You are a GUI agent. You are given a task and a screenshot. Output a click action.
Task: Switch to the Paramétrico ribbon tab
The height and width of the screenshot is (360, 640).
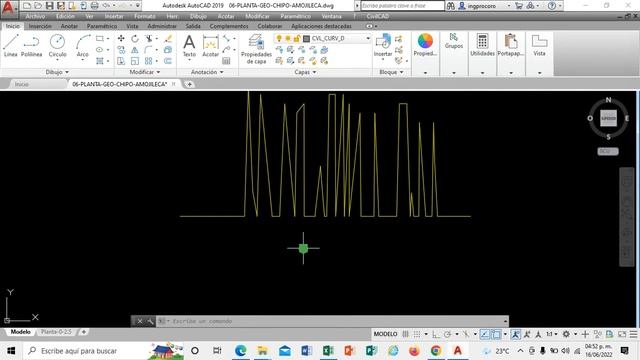pyautogui.click(x=102, y=26)
